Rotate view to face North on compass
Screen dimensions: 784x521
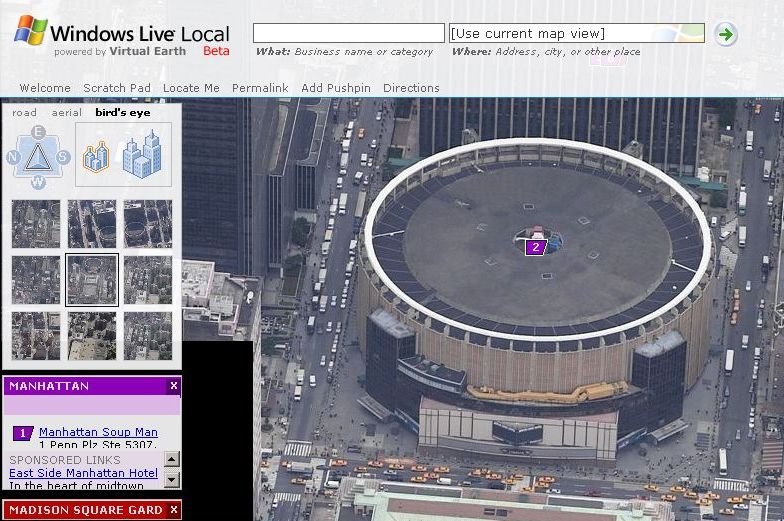(13, 158)
